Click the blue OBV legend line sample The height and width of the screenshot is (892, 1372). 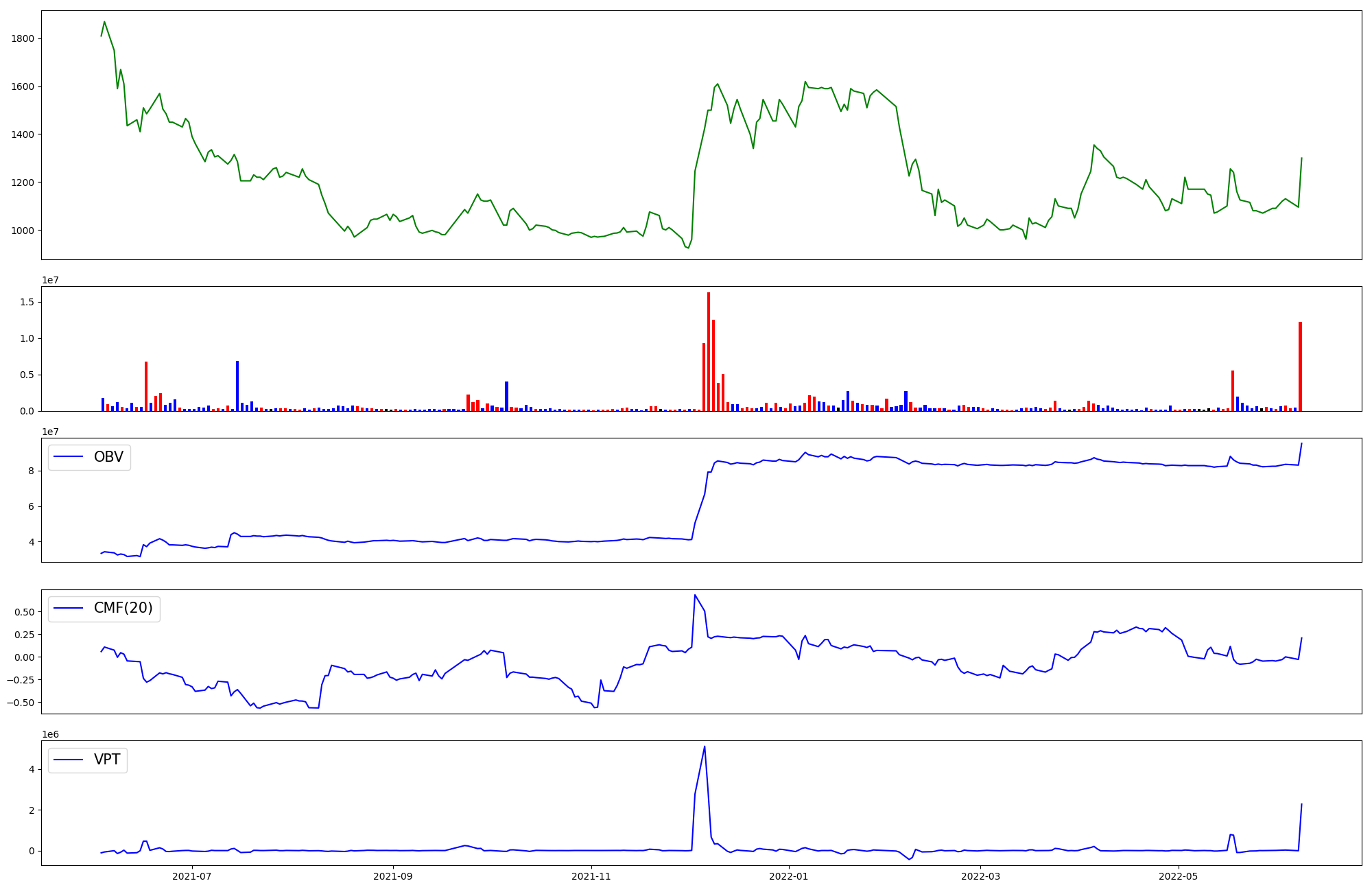click(68, 457)
